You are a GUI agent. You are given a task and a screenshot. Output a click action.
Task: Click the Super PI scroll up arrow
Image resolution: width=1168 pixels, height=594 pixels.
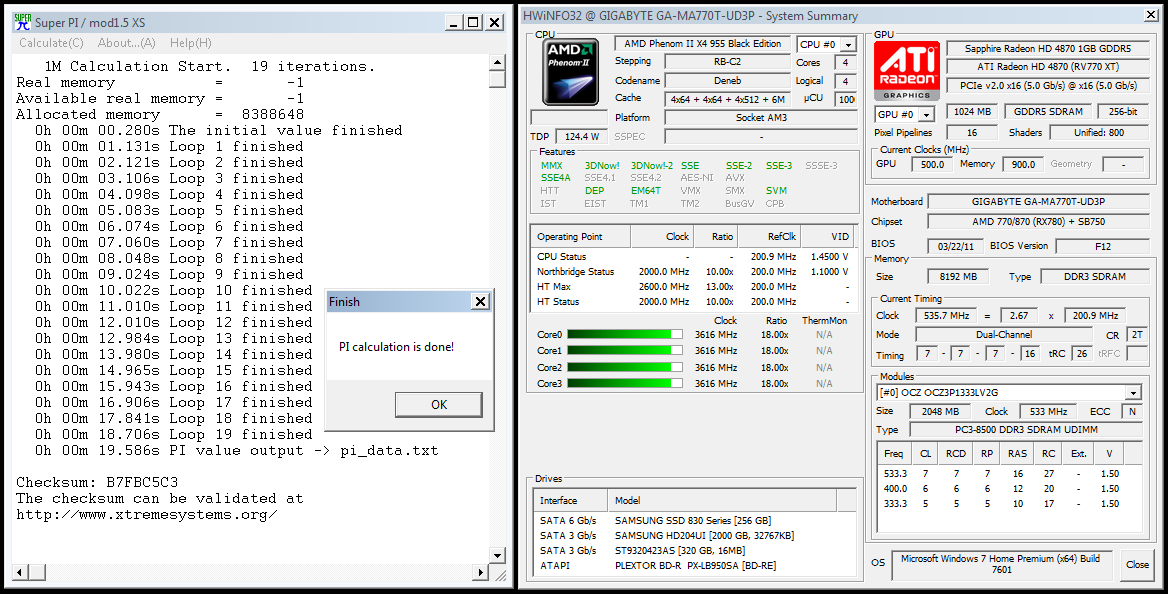click(x=498, y=63)
